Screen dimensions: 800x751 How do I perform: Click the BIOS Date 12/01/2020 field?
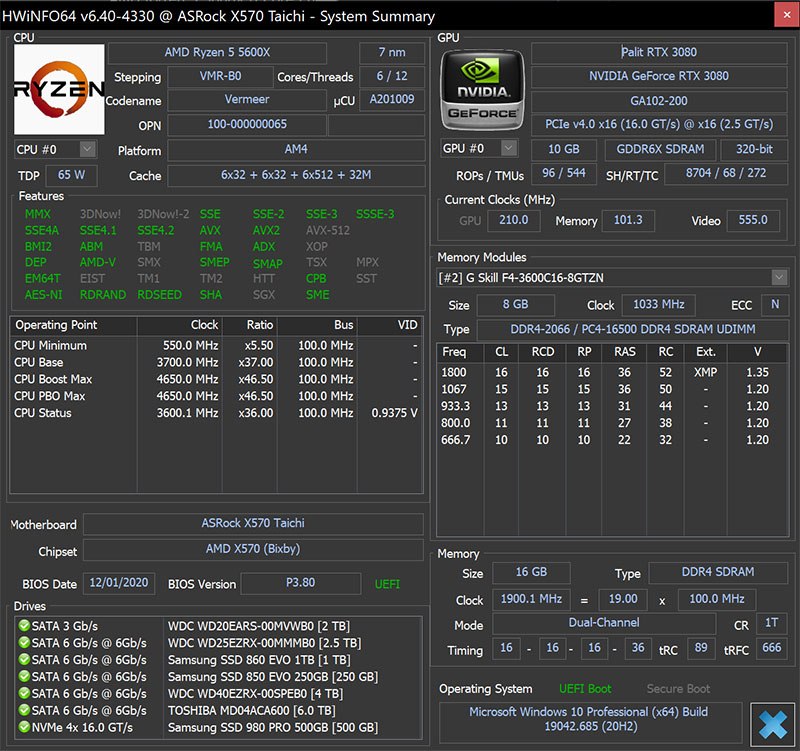pyautogui.click(x=119, y=583)
